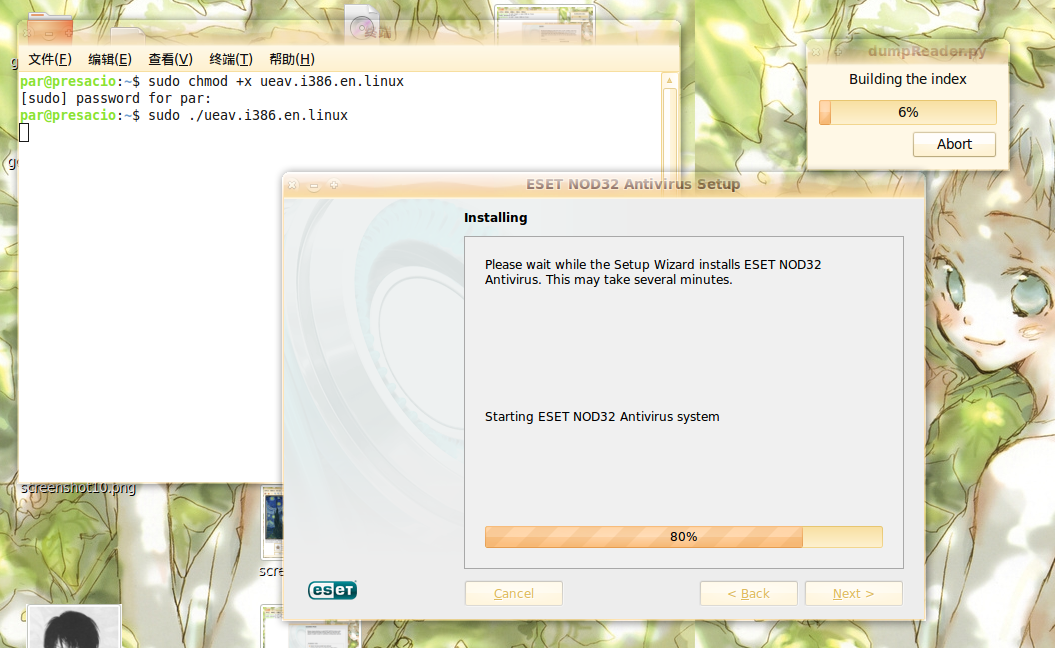The width and height of the screenshot is (1055, 648).
Task: Open the 帮助(H) menu in the terminal
Action: click(x=291, y=59)
